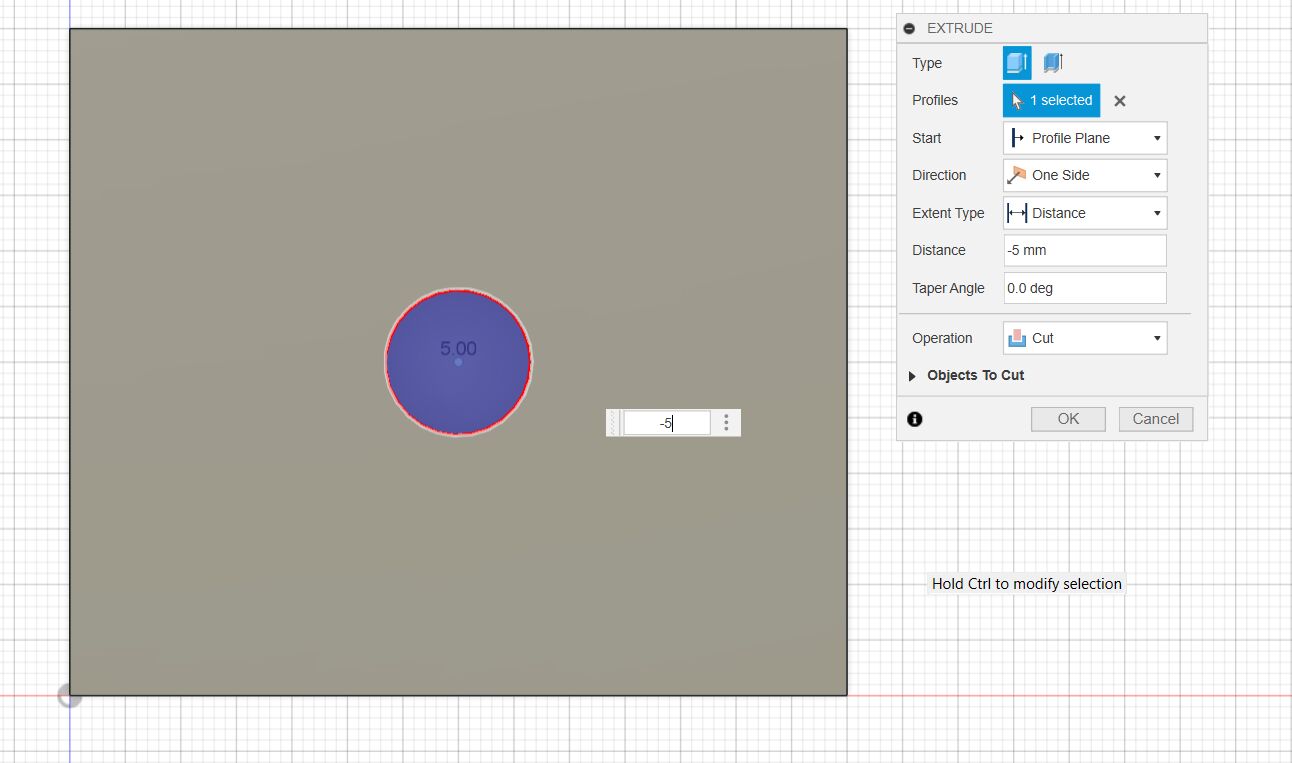Select the Thin Extrude type icon

[1052, 63]
